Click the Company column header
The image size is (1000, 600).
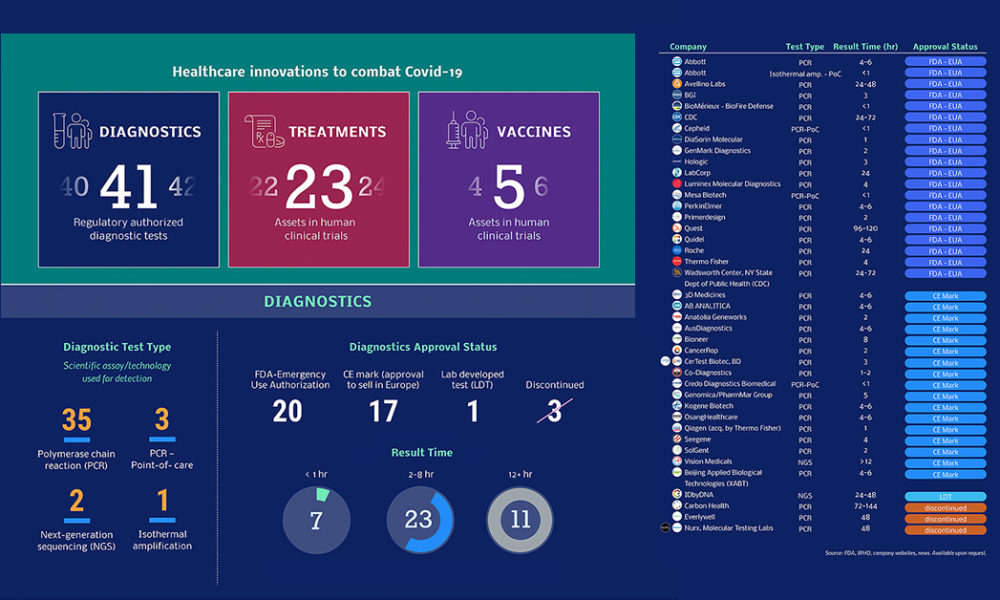point(688,47)
